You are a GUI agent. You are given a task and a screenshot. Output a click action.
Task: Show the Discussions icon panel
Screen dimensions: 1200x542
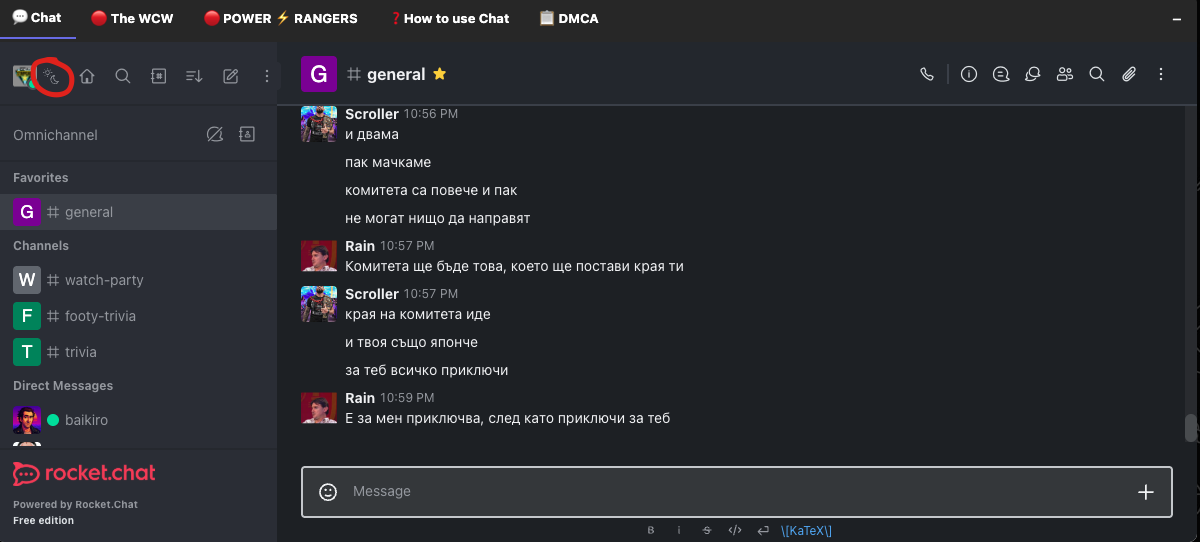tap(1033, 74)
